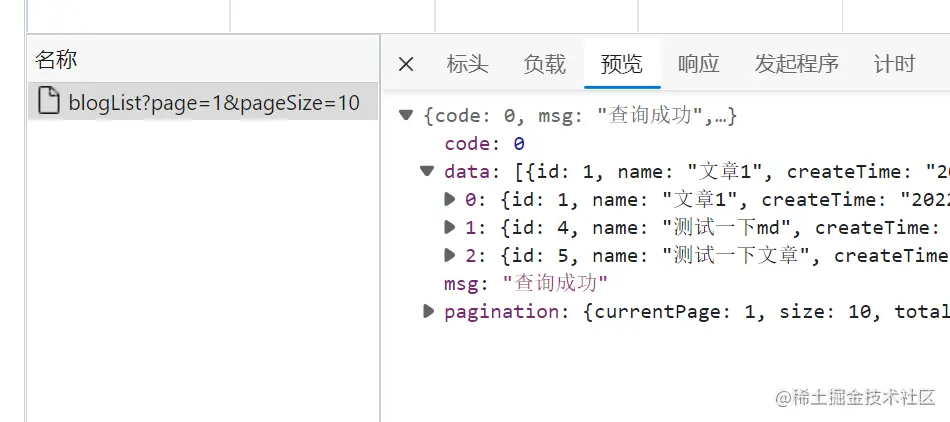Open the 负载 tab
Viewport: 950px width, 422px height.
tap(545, 64)
